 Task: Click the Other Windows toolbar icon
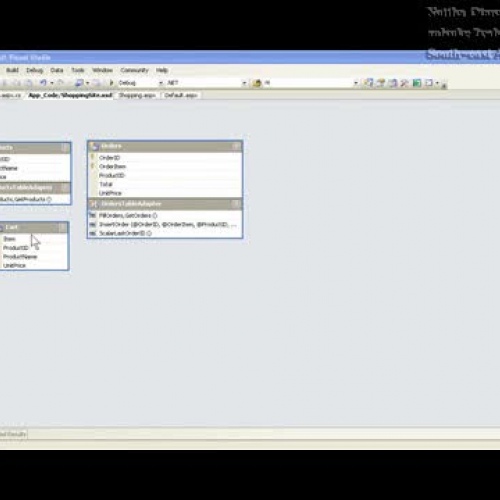coord(429,83)
